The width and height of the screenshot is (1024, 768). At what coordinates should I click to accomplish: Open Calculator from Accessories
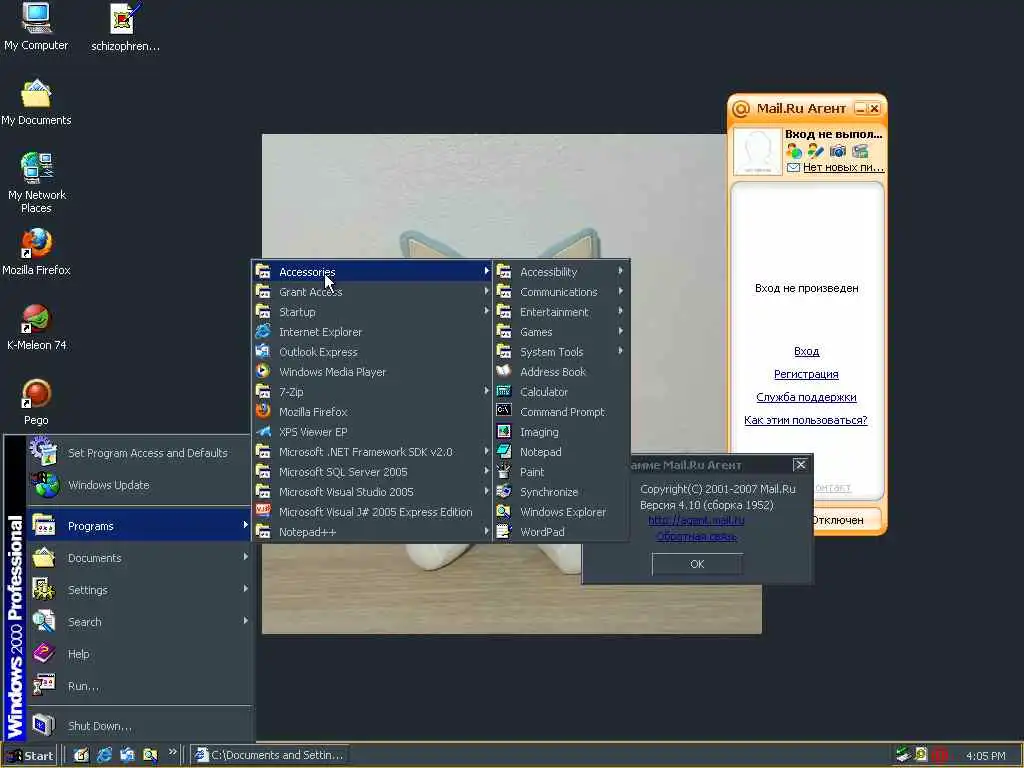(x=561, y=392)
